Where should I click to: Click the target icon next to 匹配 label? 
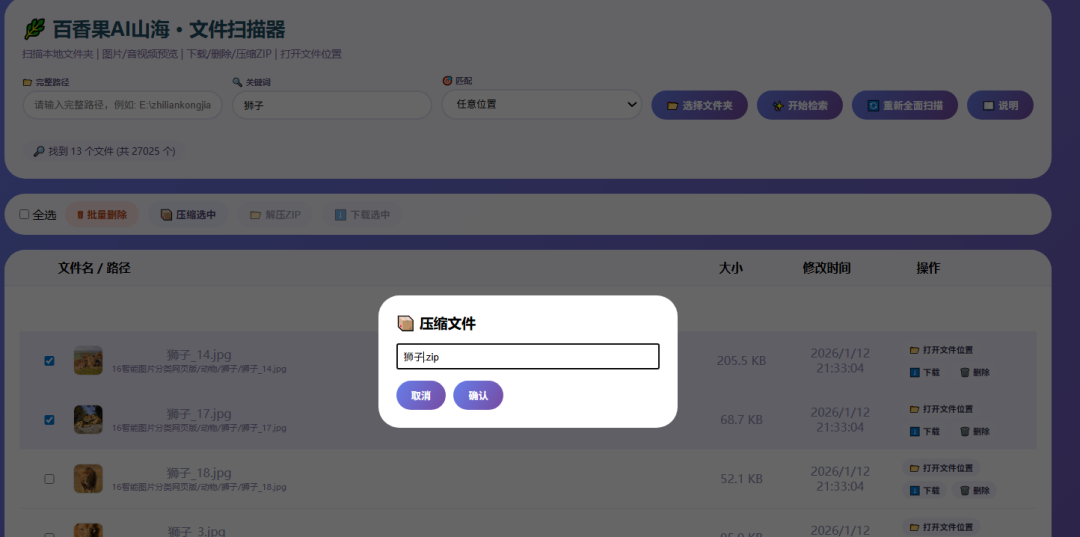447,81
